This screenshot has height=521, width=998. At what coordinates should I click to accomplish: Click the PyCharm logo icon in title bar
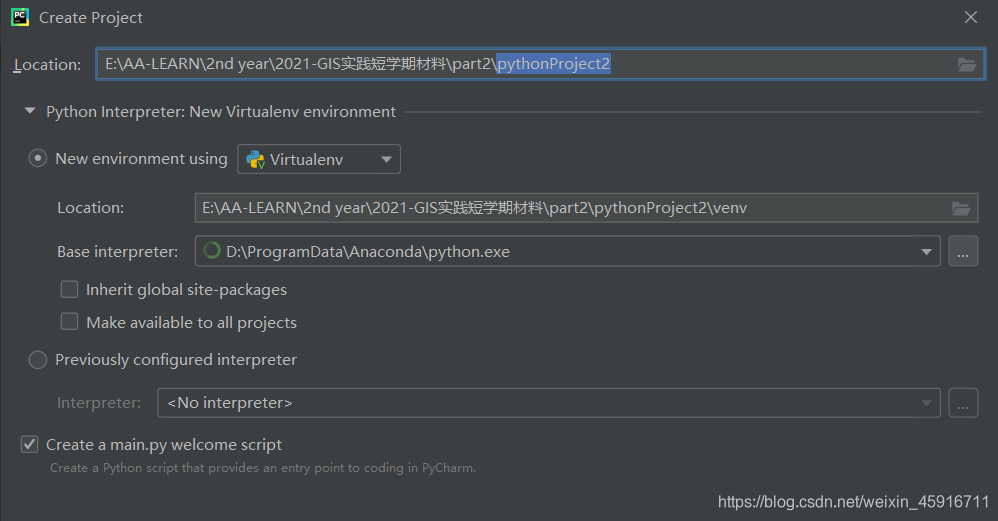coord(20,17)
